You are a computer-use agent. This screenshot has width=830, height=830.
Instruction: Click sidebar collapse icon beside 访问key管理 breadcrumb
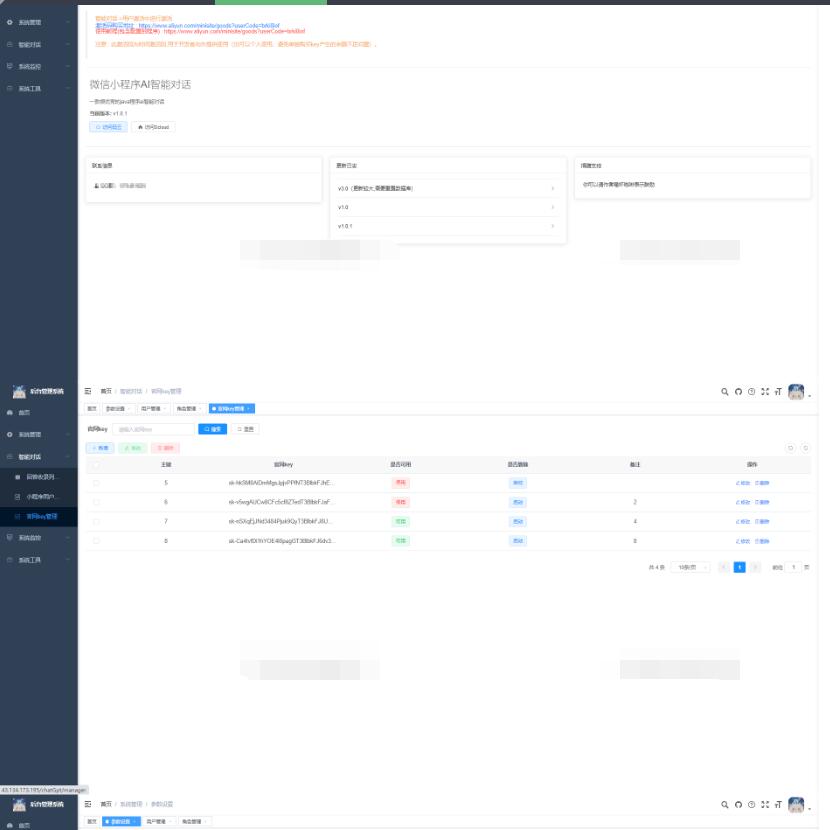88,392
